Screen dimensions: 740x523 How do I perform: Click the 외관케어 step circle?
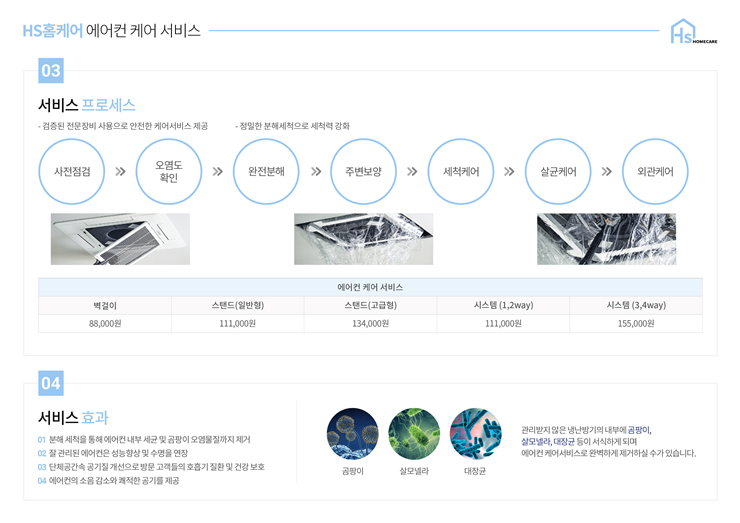(655, 171)
